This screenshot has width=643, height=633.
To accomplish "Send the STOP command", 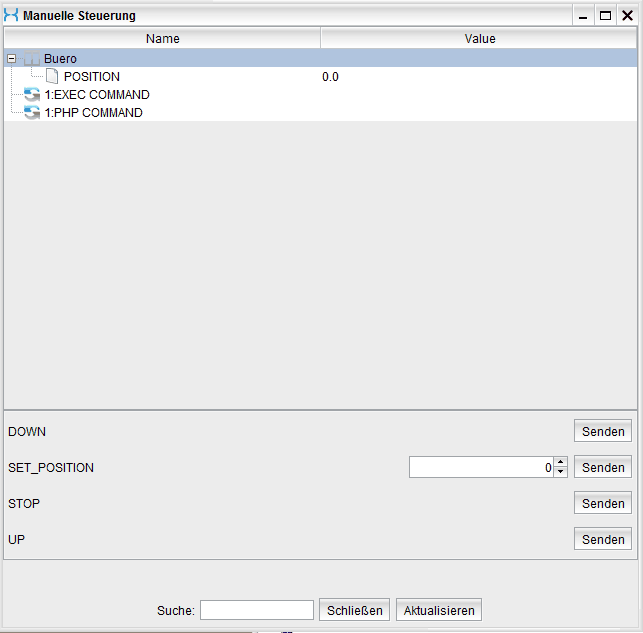I will pyautogui.click(x=603, y=504).
